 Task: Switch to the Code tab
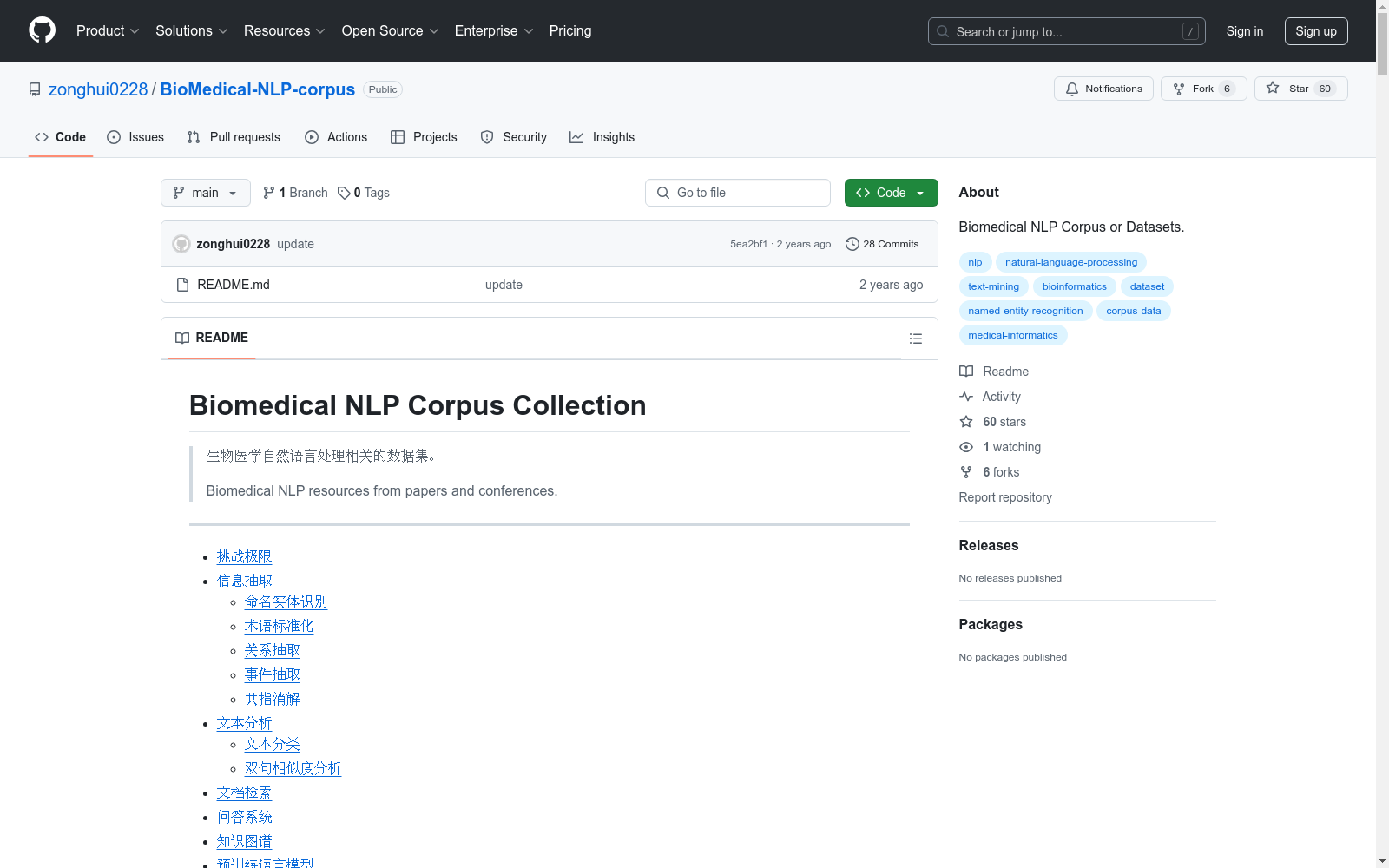60,137
